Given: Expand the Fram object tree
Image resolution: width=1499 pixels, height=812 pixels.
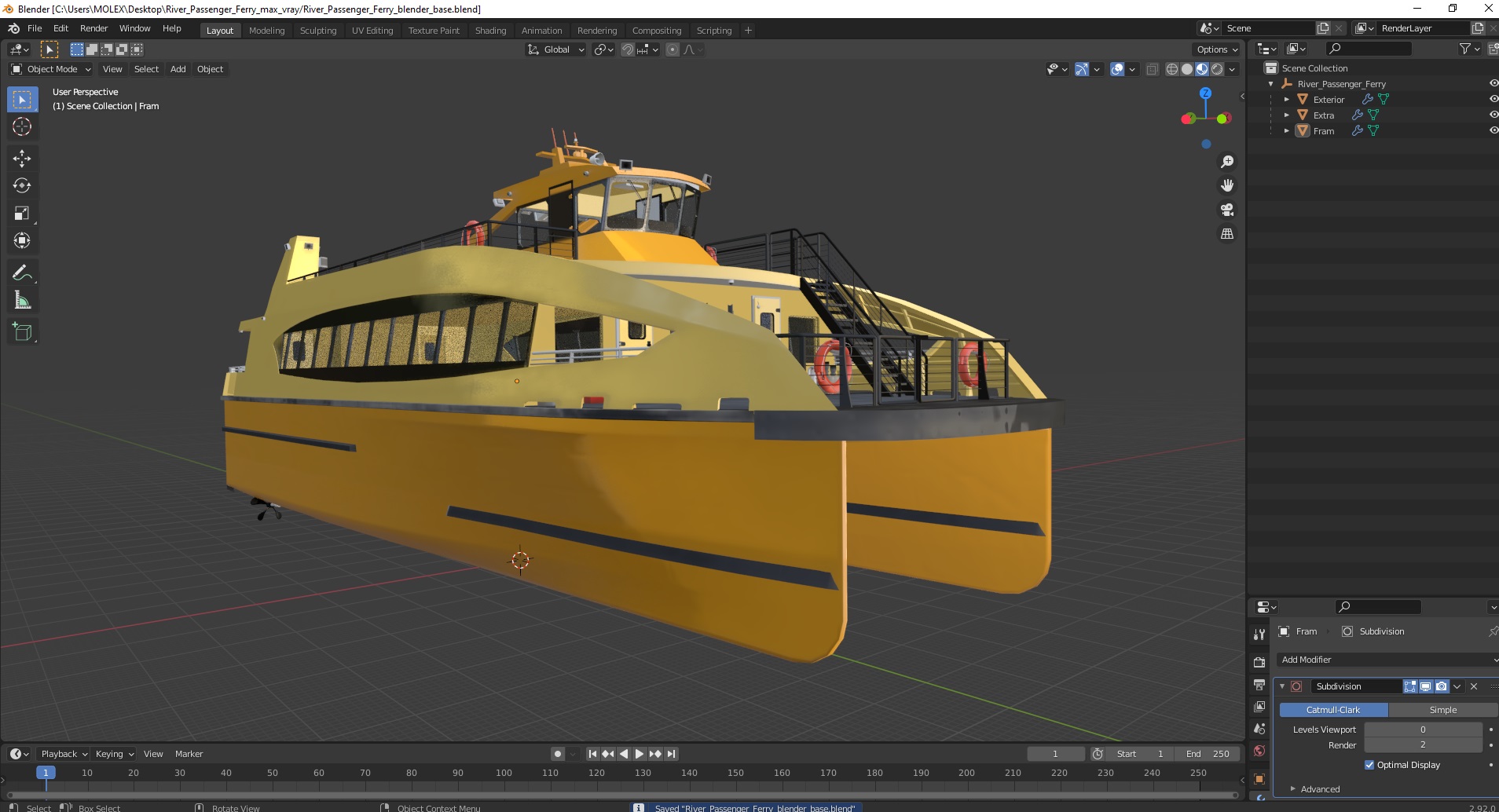Looking at the screenshot, I should pyautogui.click(x=1286, y=131).
